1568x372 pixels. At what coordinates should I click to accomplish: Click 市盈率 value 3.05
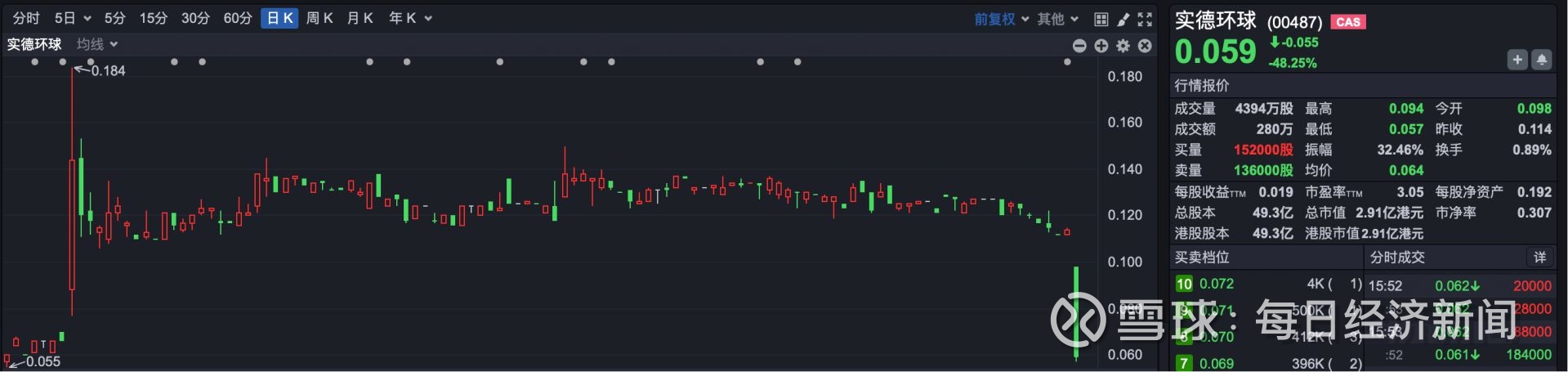click(1410, 192)
